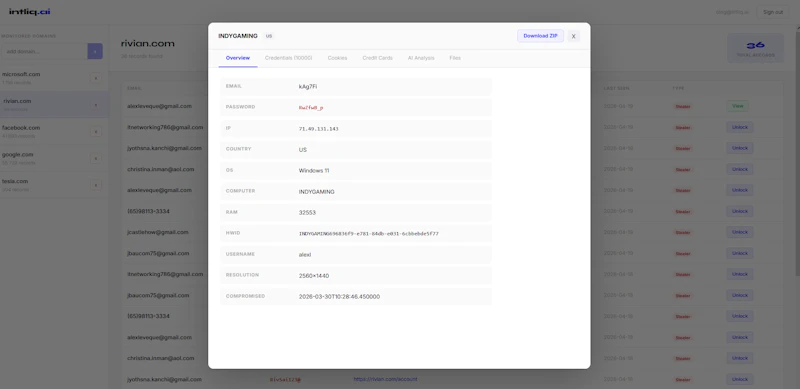This screenshot has width=800, height=389.
Task: Open the Cookies tab
Action: point(337,58)
